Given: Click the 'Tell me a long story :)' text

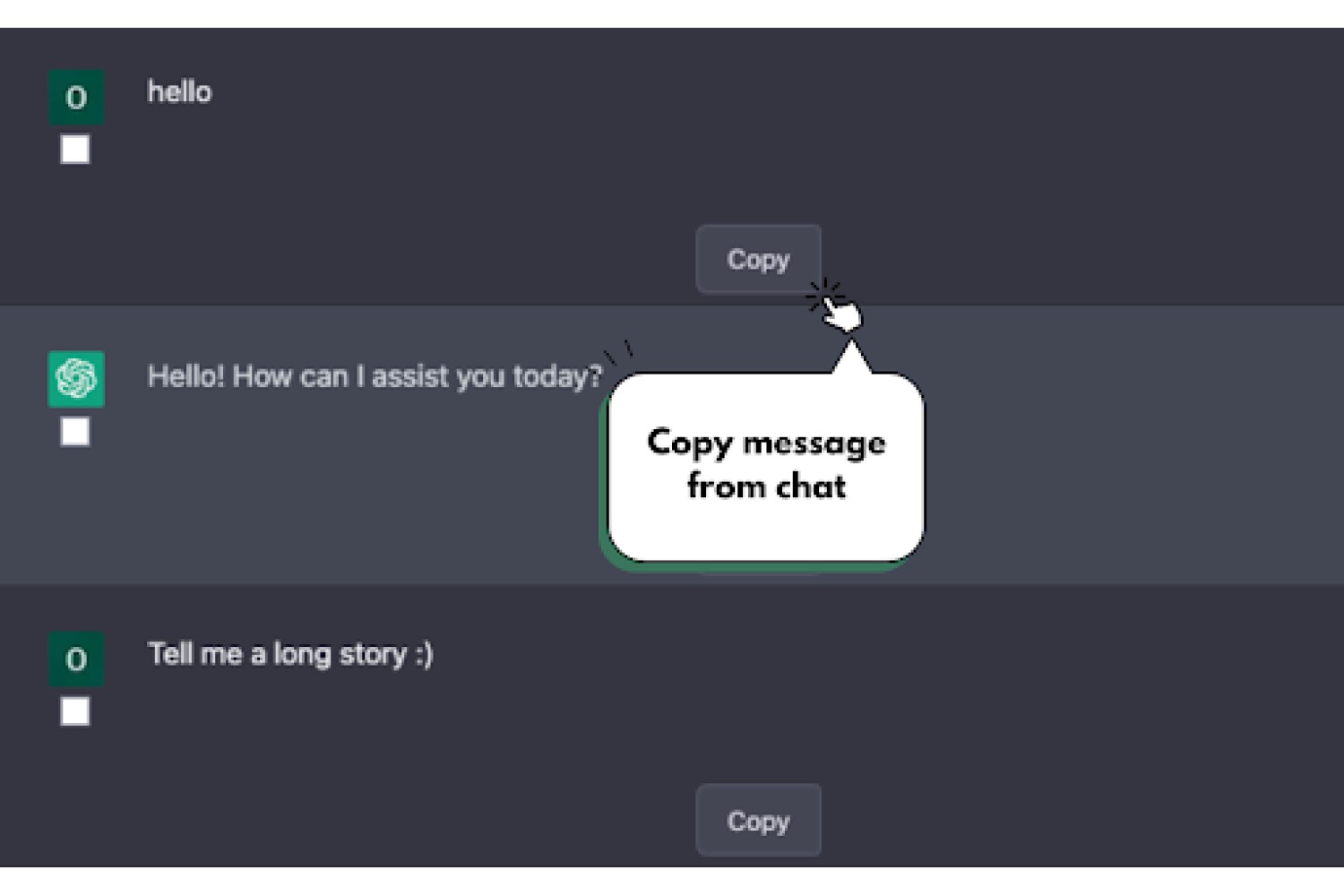Looking at the screenshot, I should (x=290, y=654).
